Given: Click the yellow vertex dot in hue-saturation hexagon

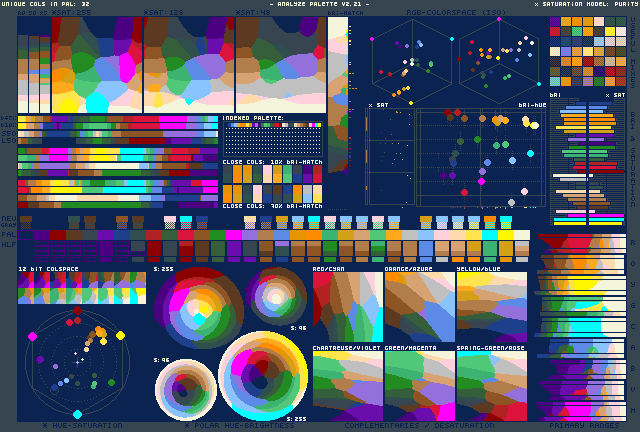Looking at the screenshot, I should (121, 336).
